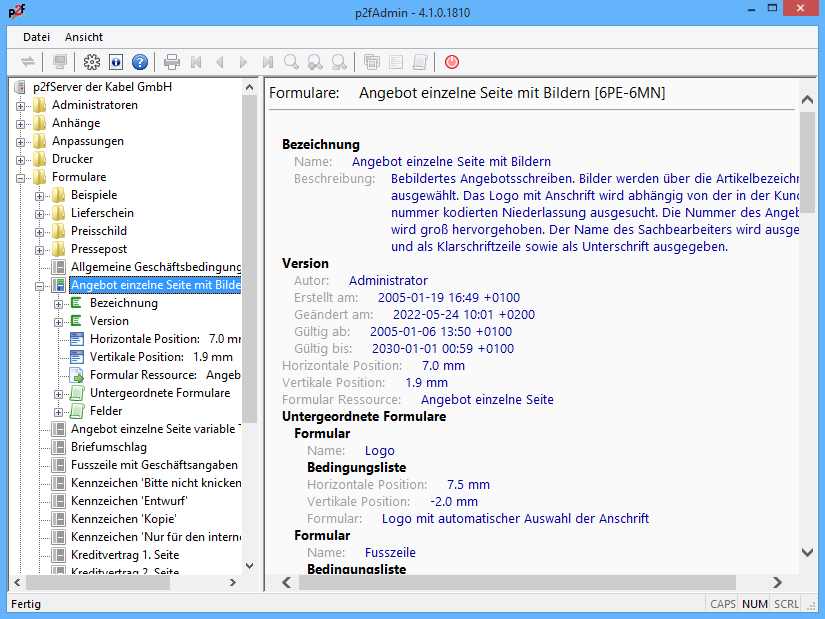Click the printer icon in toolbar
The width and height of the screenshot is (825, 619).
[x=172, y=62]
